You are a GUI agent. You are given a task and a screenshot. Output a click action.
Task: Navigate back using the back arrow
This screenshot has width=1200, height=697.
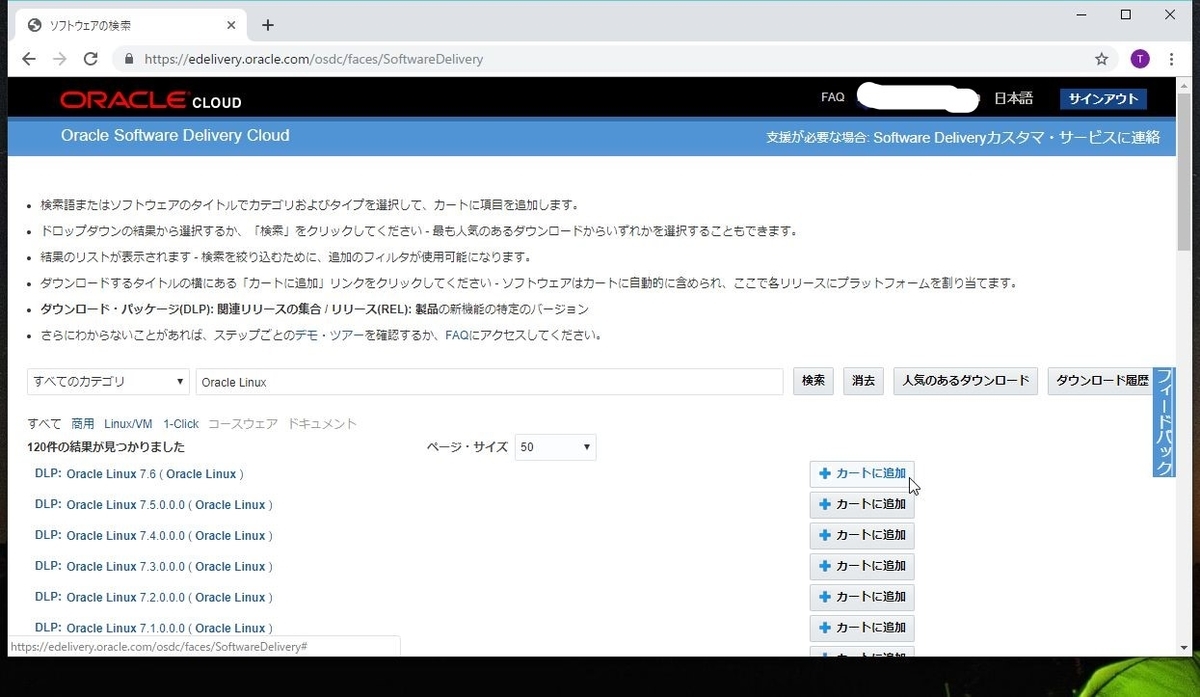click(29, 59)
